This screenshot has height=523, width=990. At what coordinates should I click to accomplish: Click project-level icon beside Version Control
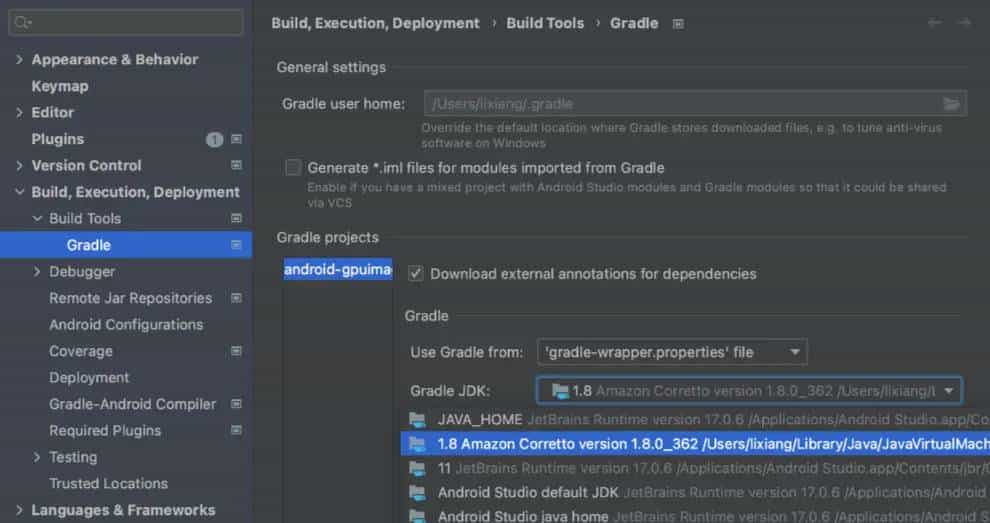pos(236,165)
